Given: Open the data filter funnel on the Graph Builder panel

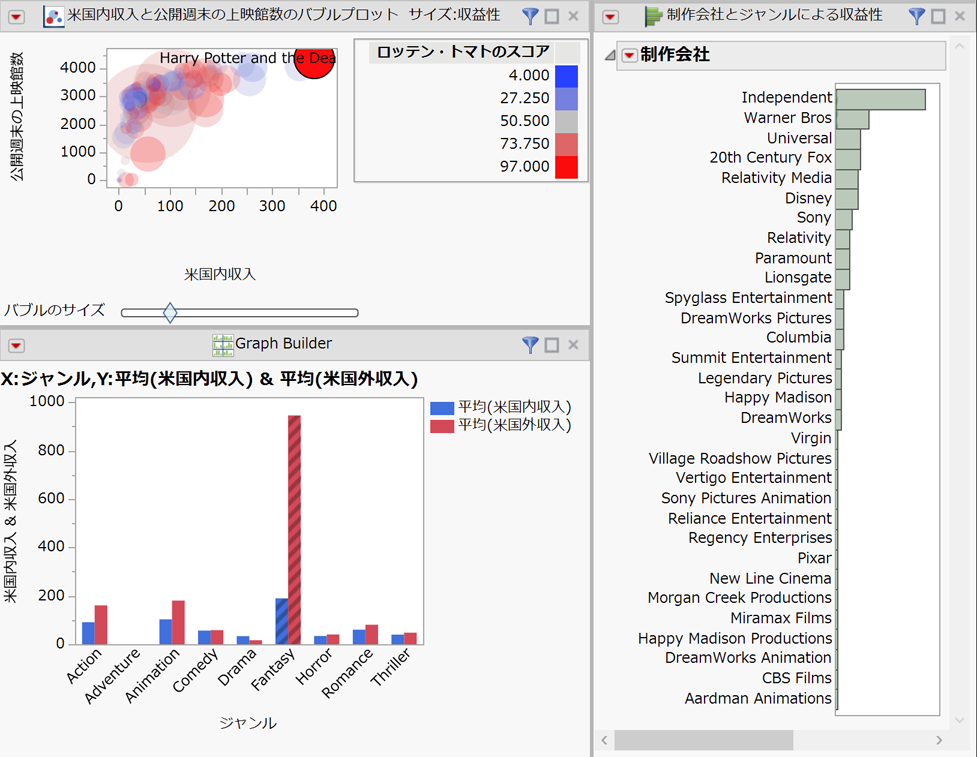Looking at the screenshot, I should (x=529, y=345).
